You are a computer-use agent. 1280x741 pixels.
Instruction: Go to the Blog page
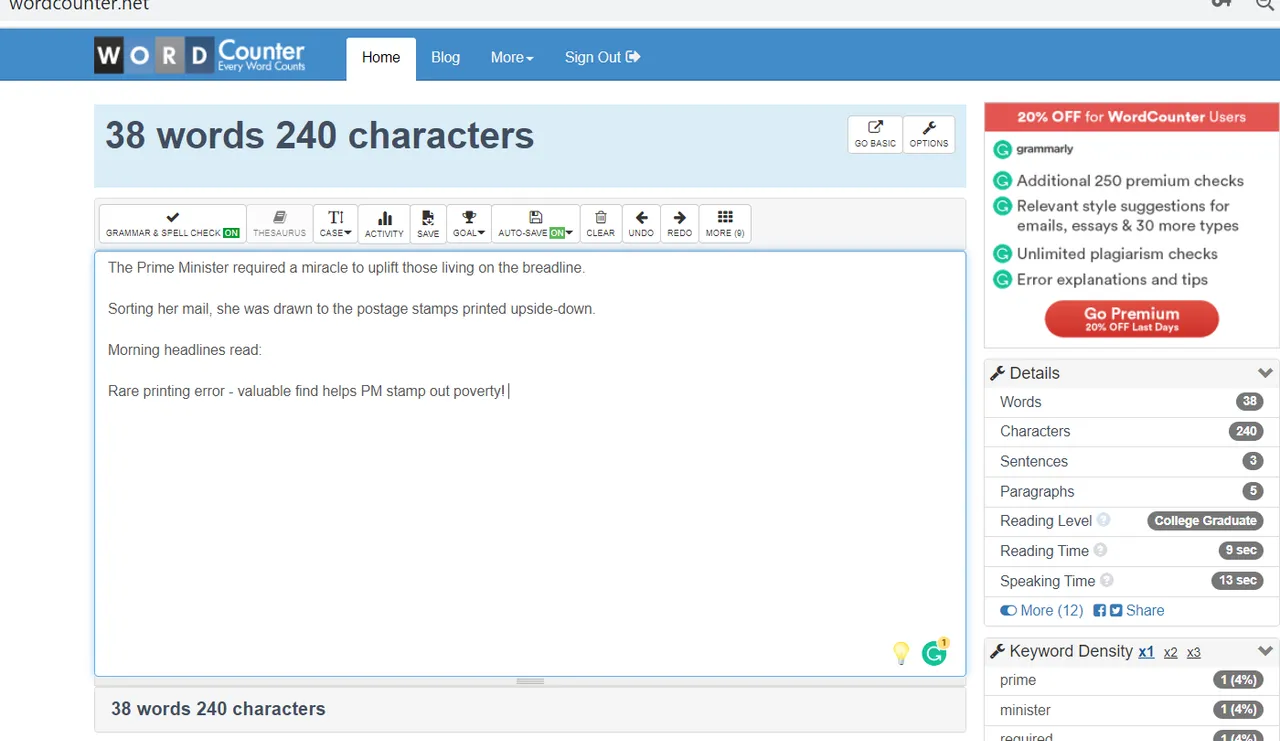[445, 58]
